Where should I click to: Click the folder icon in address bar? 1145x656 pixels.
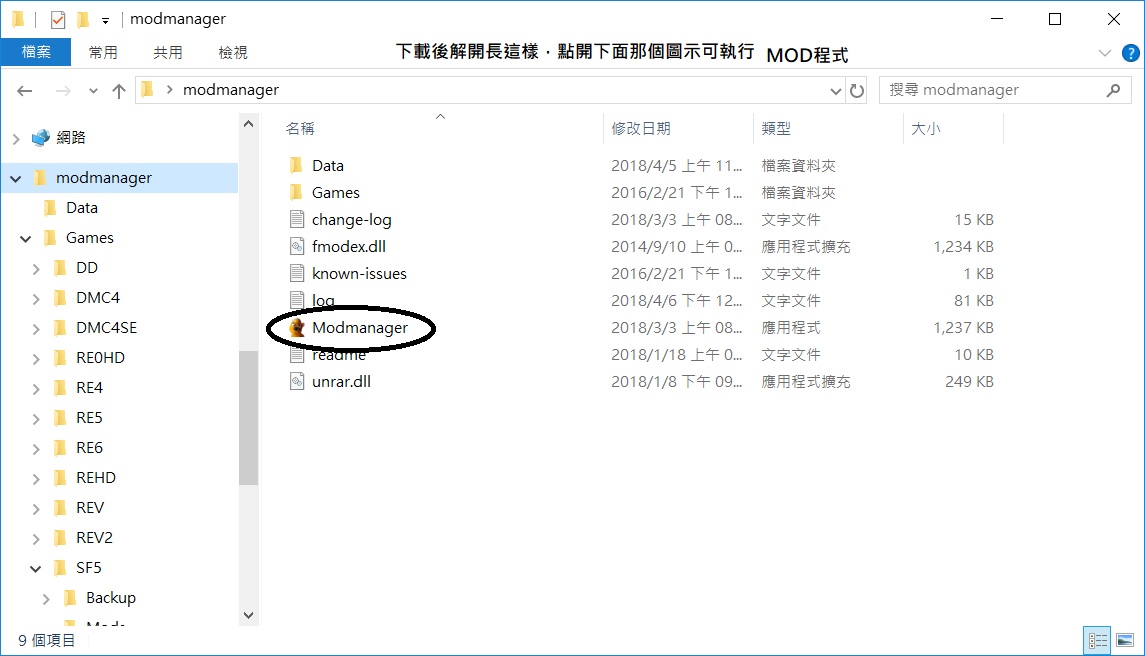(x=148, y=90)
